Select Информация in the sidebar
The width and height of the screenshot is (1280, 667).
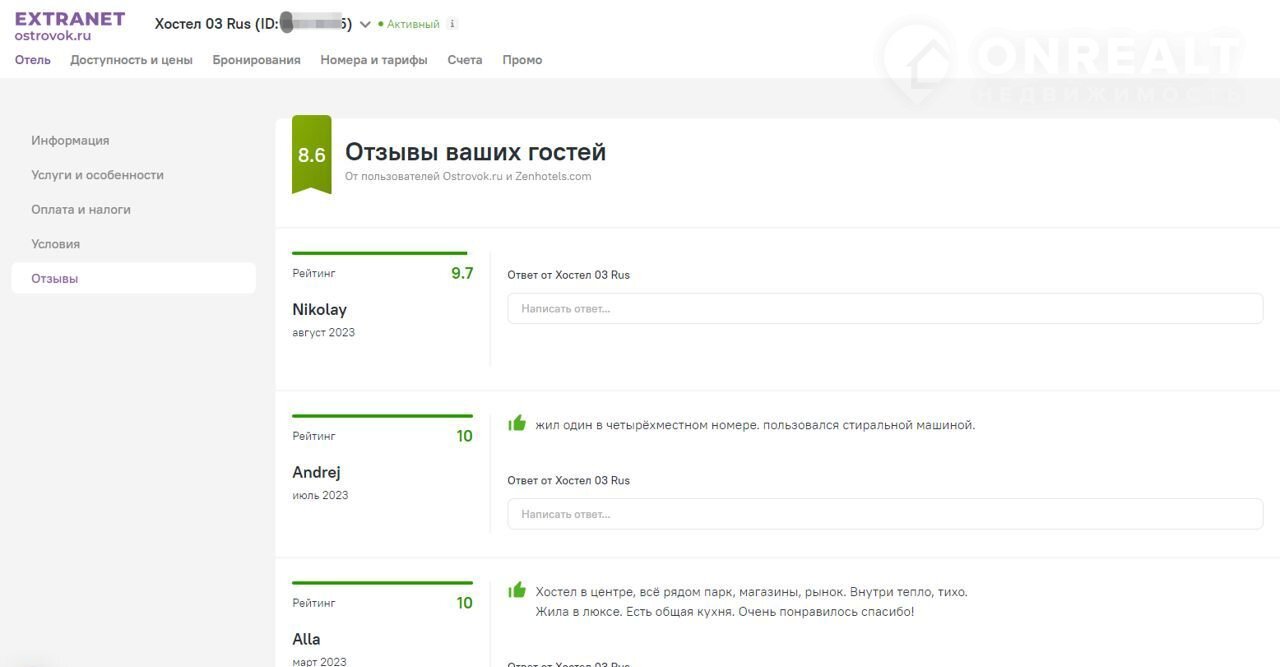tap(70, 141)
